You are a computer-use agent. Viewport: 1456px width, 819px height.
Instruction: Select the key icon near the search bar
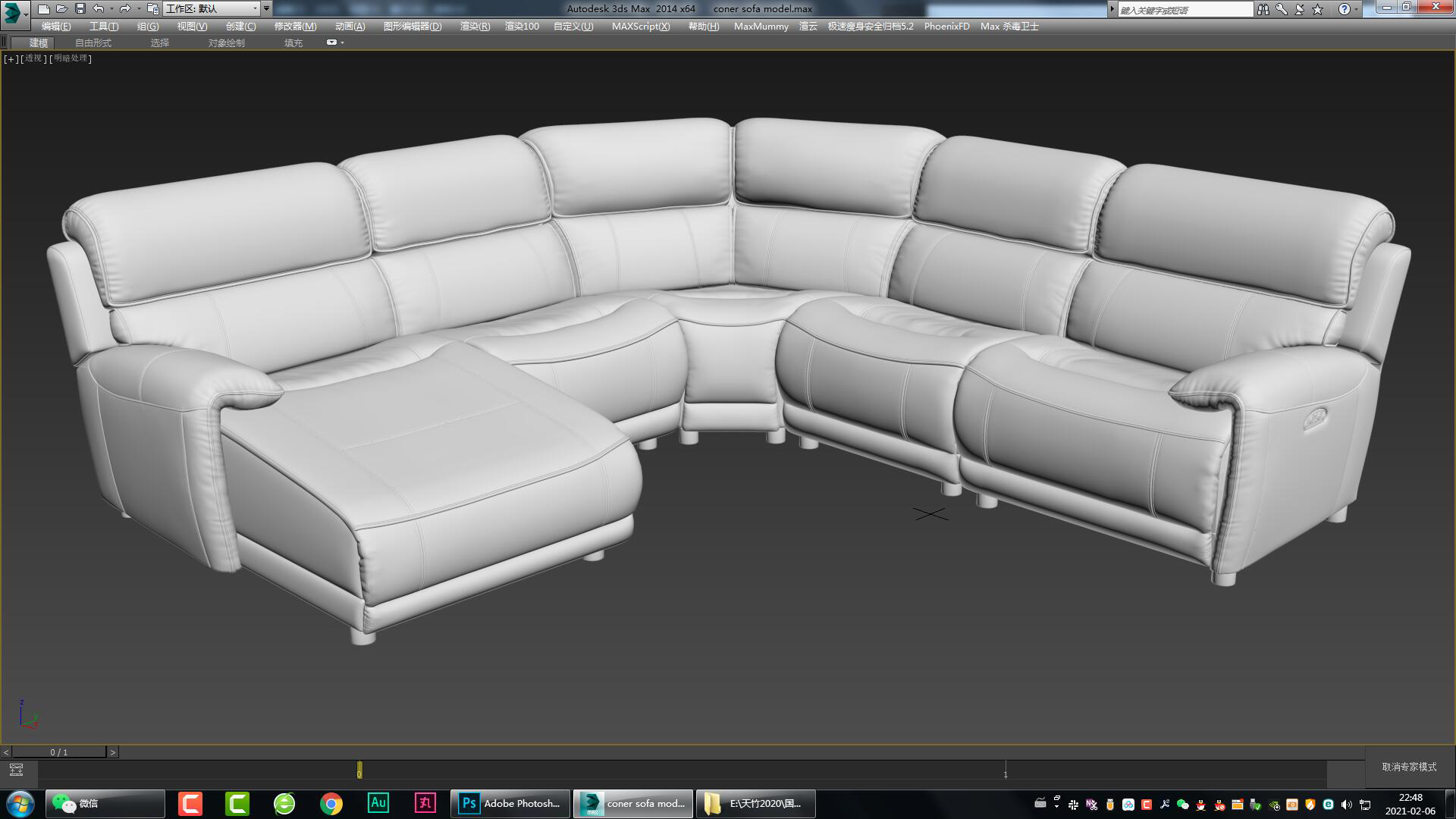(1282, 9)
